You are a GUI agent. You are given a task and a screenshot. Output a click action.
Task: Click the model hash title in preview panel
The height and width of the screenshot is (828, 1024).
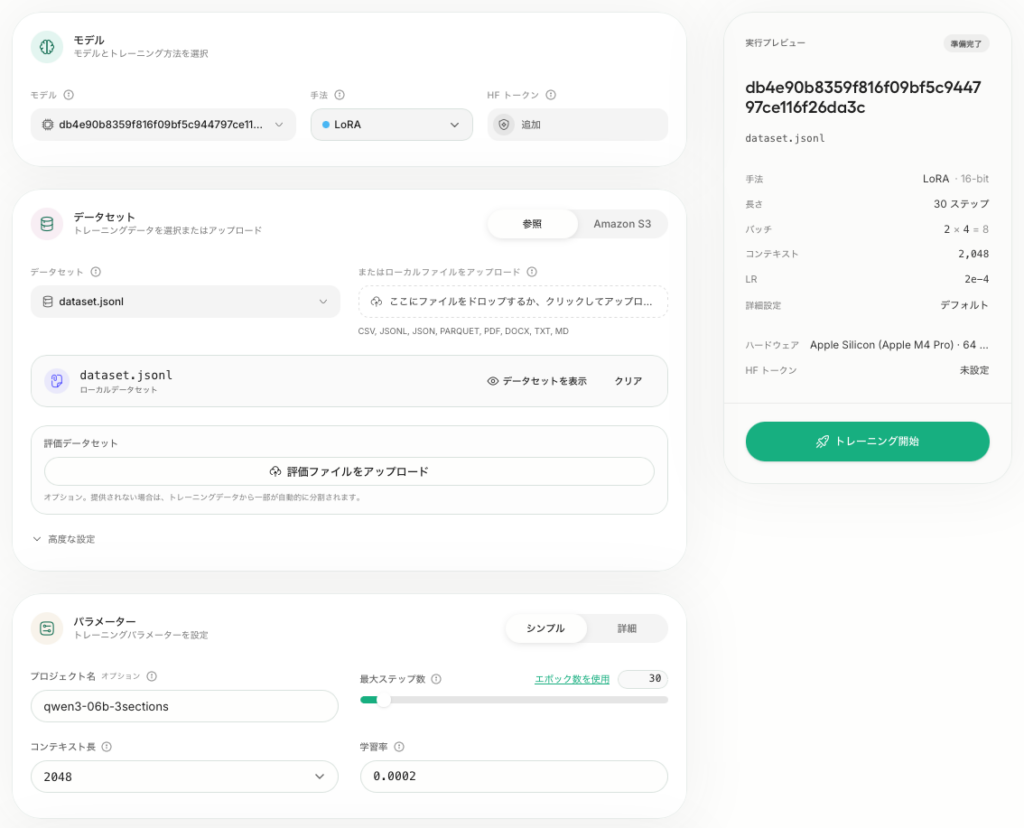pyautogui.click(x=863, y=97)
